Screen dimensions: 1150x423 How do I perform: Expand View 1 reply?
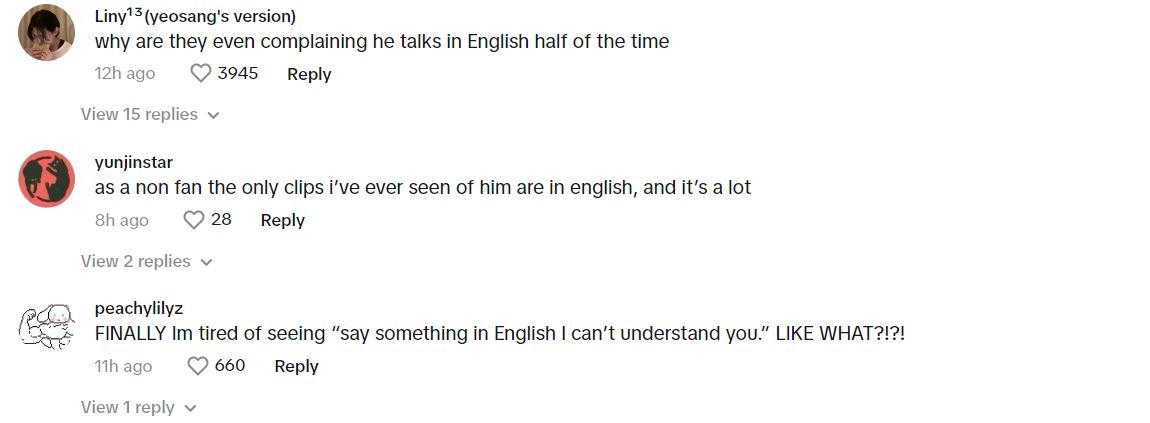pos(138,407)
